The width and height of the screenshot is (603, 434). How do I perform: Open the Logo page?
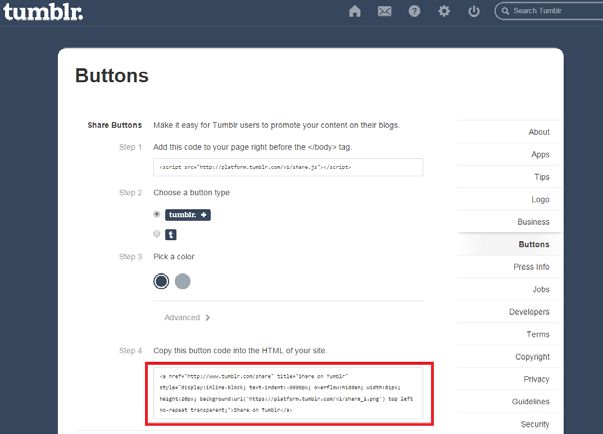click(x=540, y=200)
